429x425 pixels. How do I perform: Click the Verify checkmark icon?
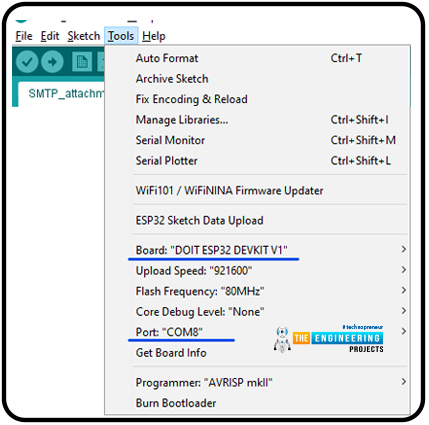pyautogui.click(x=27, y=62)
